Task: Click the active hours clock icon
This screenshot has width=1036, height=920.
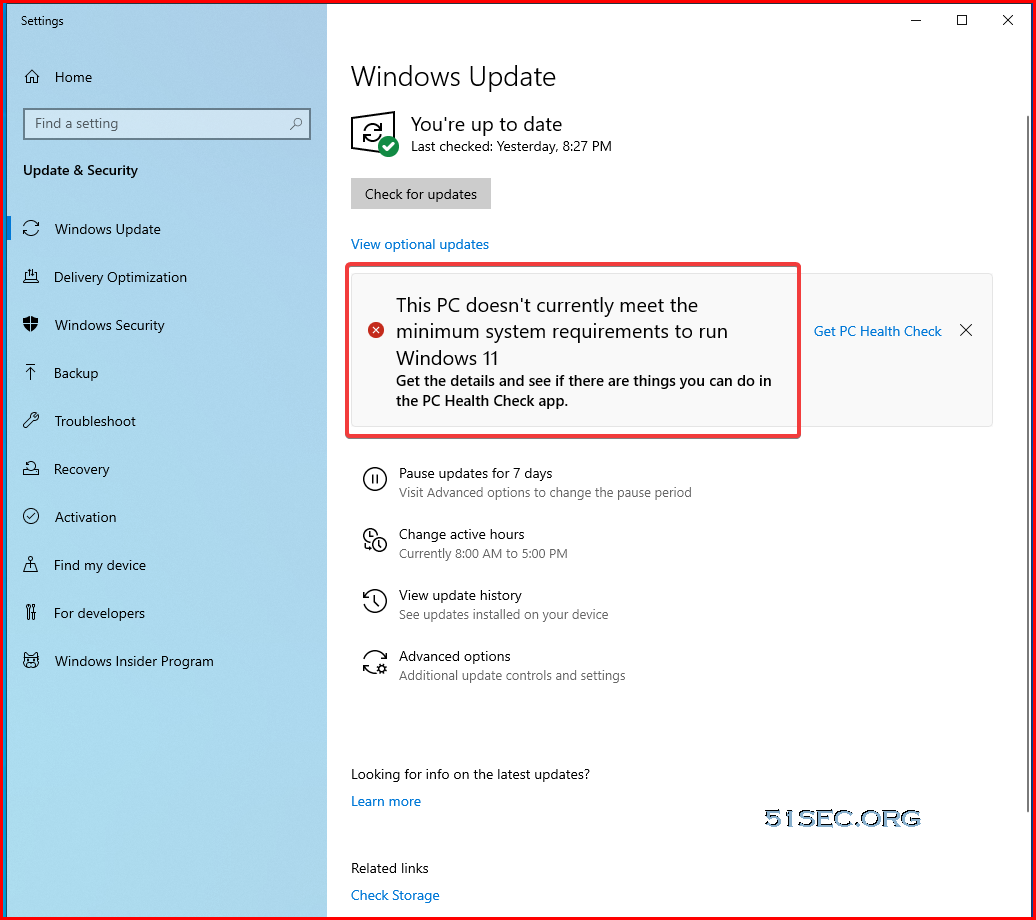Action: (x=375, y=540)
